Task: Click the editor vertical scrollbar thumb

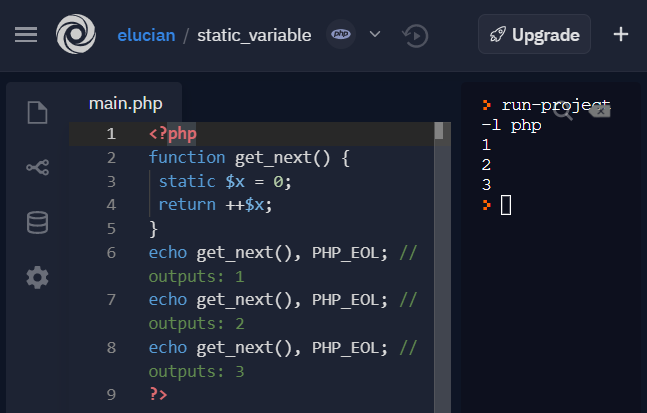Action: 438,131
